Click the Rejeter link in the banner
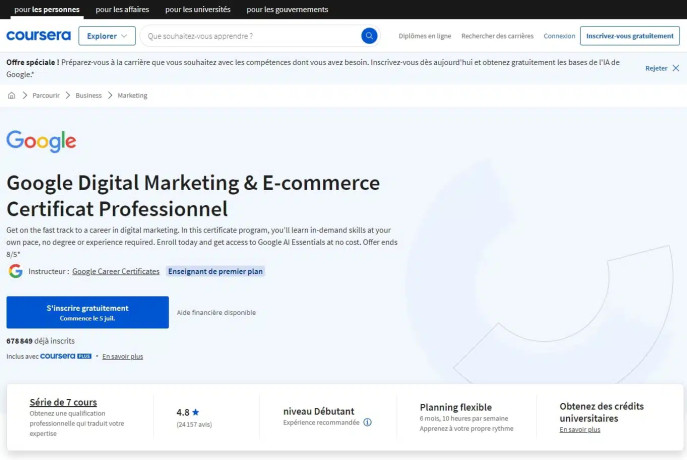This screenshot has height=460, width=687. [x=656, y=68]
